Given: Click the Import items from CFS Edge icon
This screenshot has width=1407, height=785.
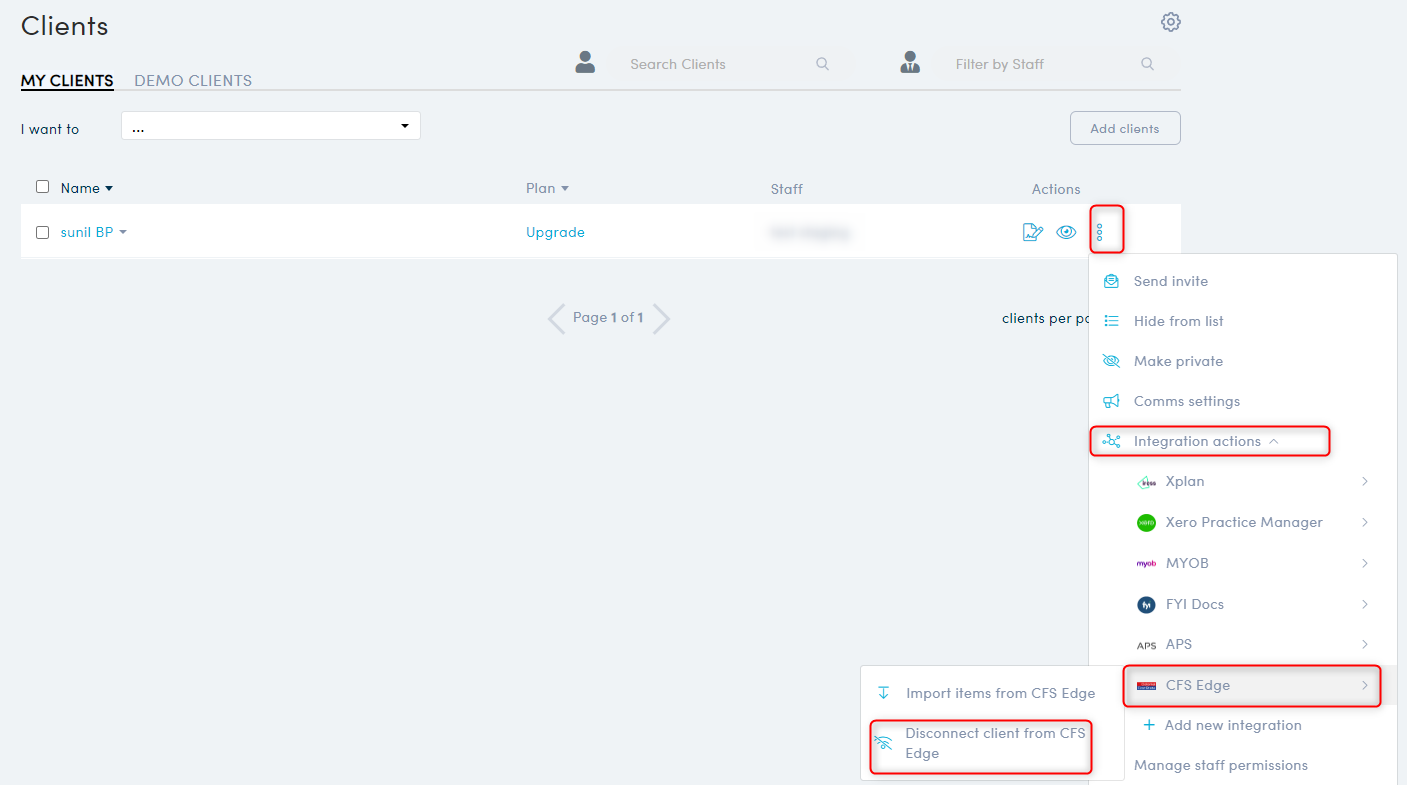Looking at the screenshot, I should [883, 692].
